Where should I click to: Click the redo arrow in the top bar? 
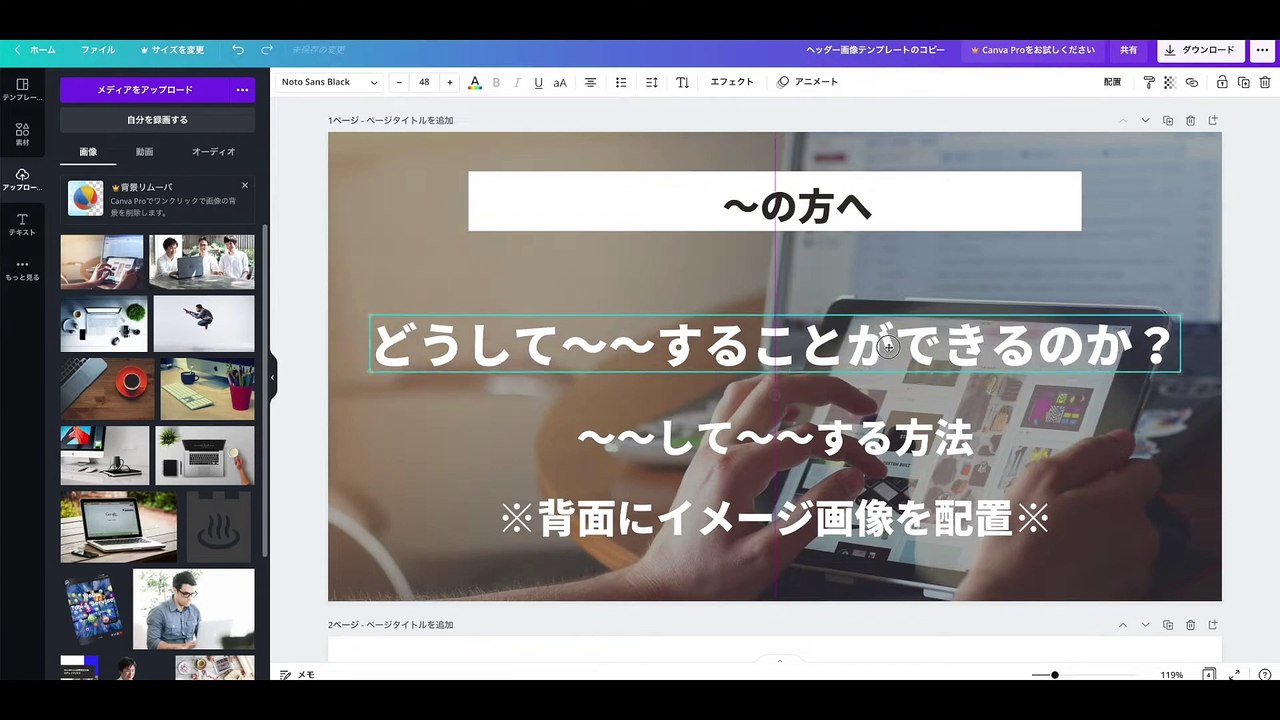(x=267, y=50)
